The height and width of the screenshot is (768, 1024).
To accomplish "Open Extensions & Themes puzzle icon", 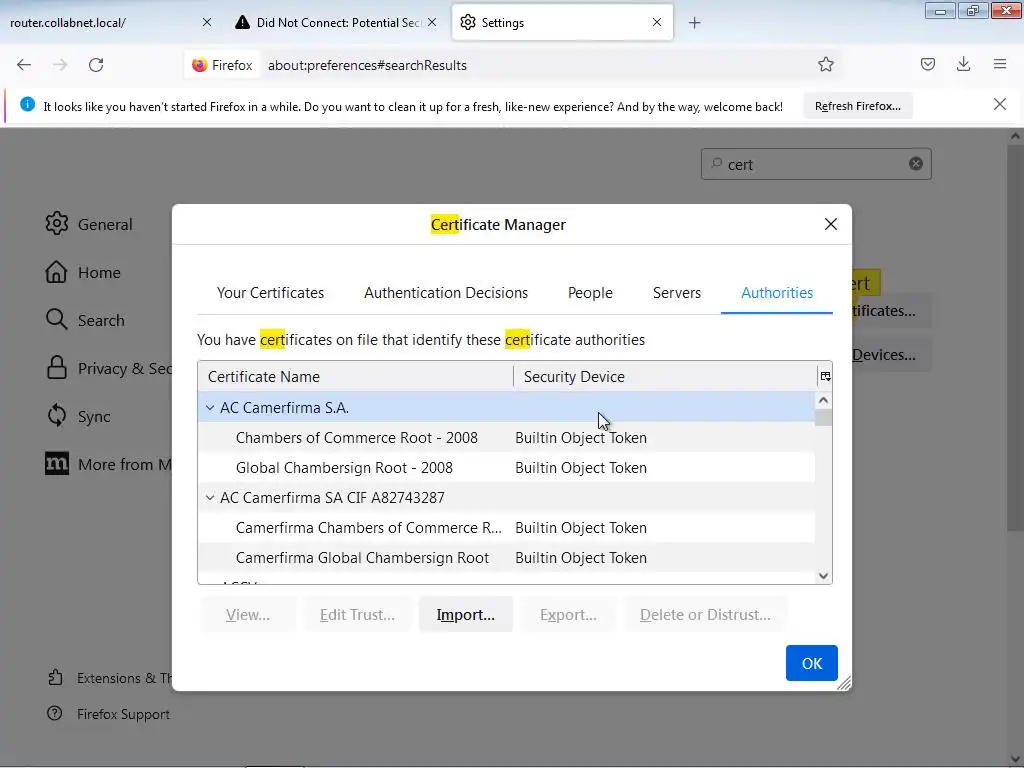I will coord(56,678).
